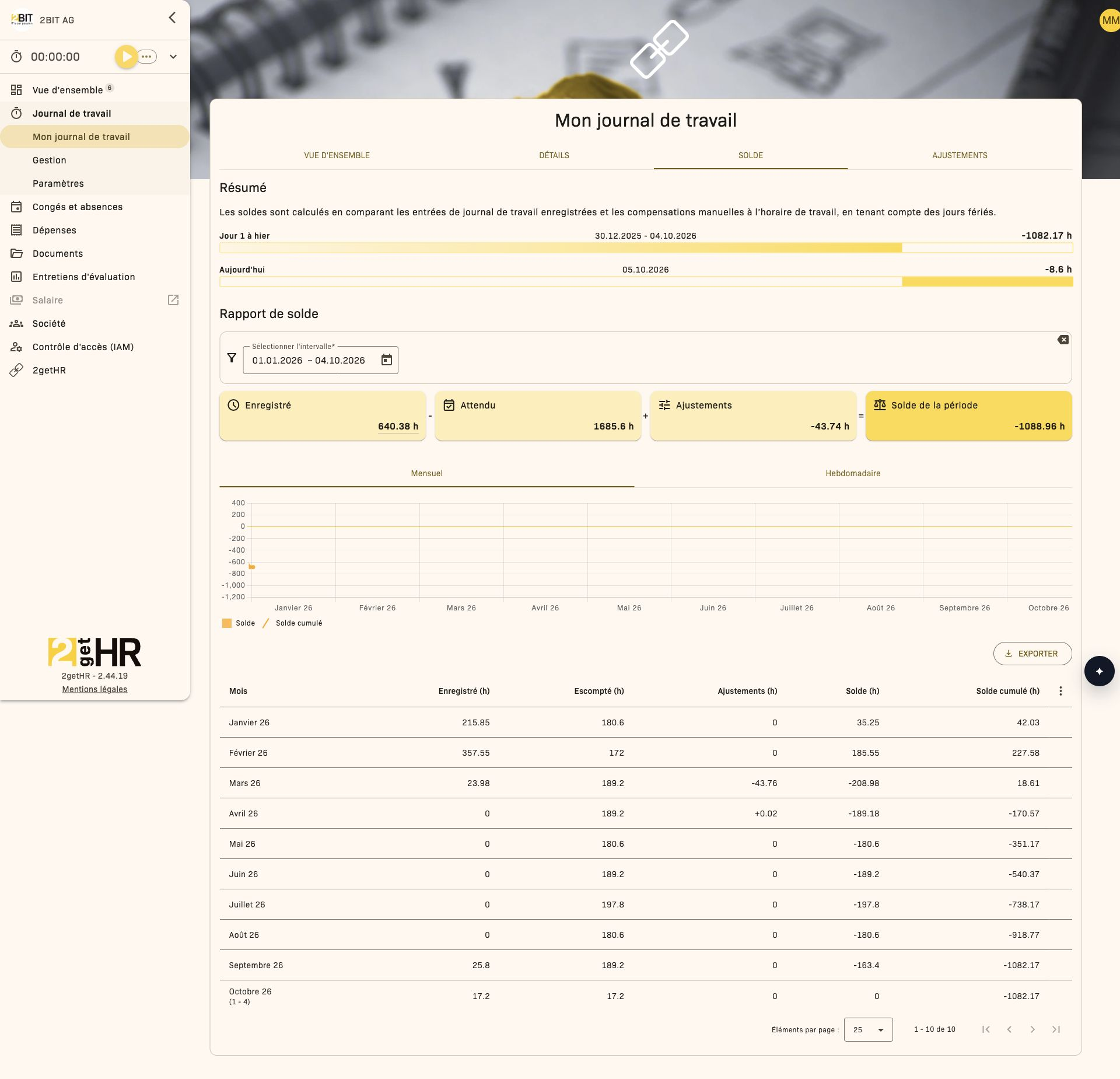
Task: Open table column options three-dot menu
Action: (x=1060, y=691)
